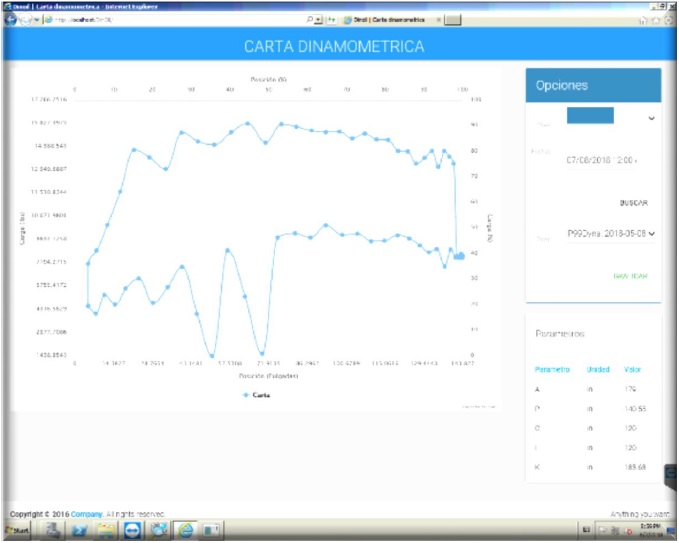Click the green GRAFICAR button
This screenshot has width=679, height=543.
[630, 276]
